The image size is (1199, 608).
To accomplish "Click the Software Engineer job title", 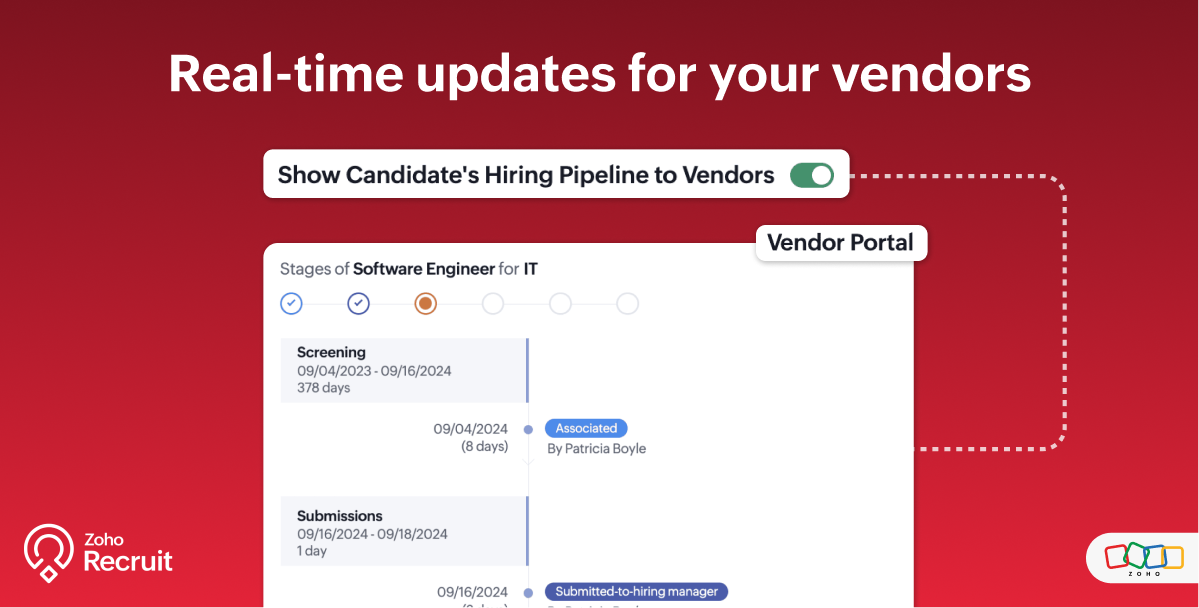I will pos(424,268).
